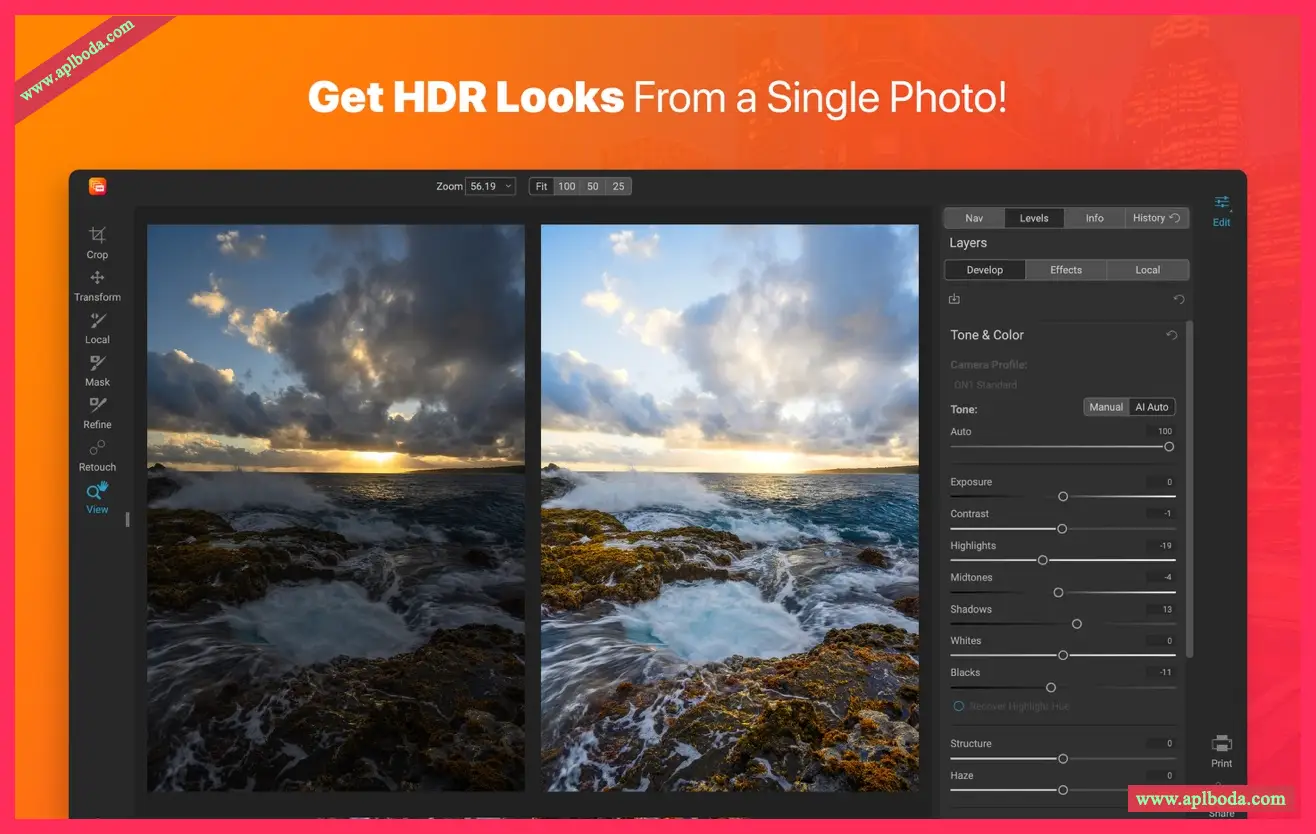
Task: Enable AI Auto tone mode
Action: [x=1151, y=407]
